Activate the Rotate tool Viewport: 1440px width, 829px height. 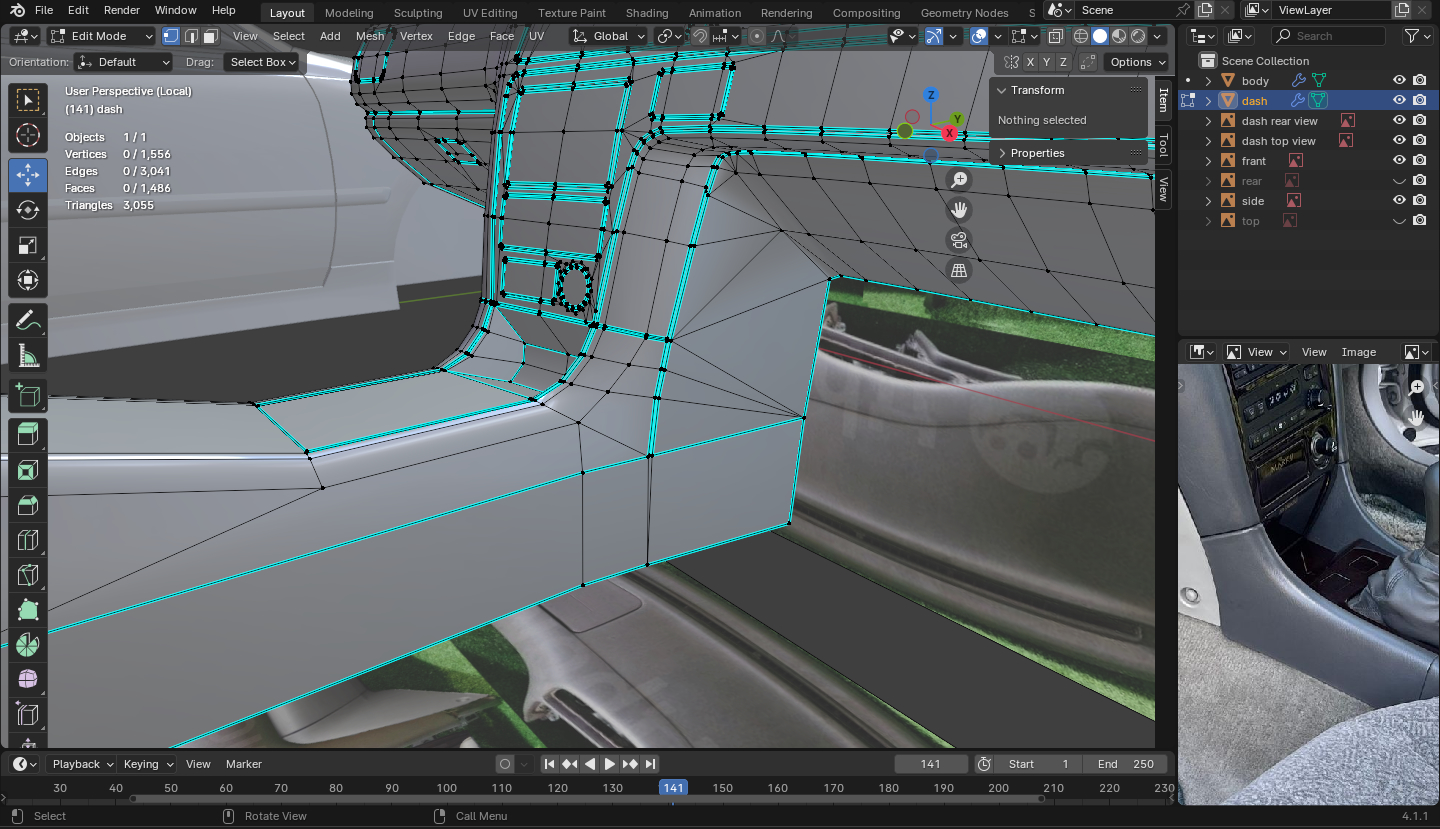point(28,210)
